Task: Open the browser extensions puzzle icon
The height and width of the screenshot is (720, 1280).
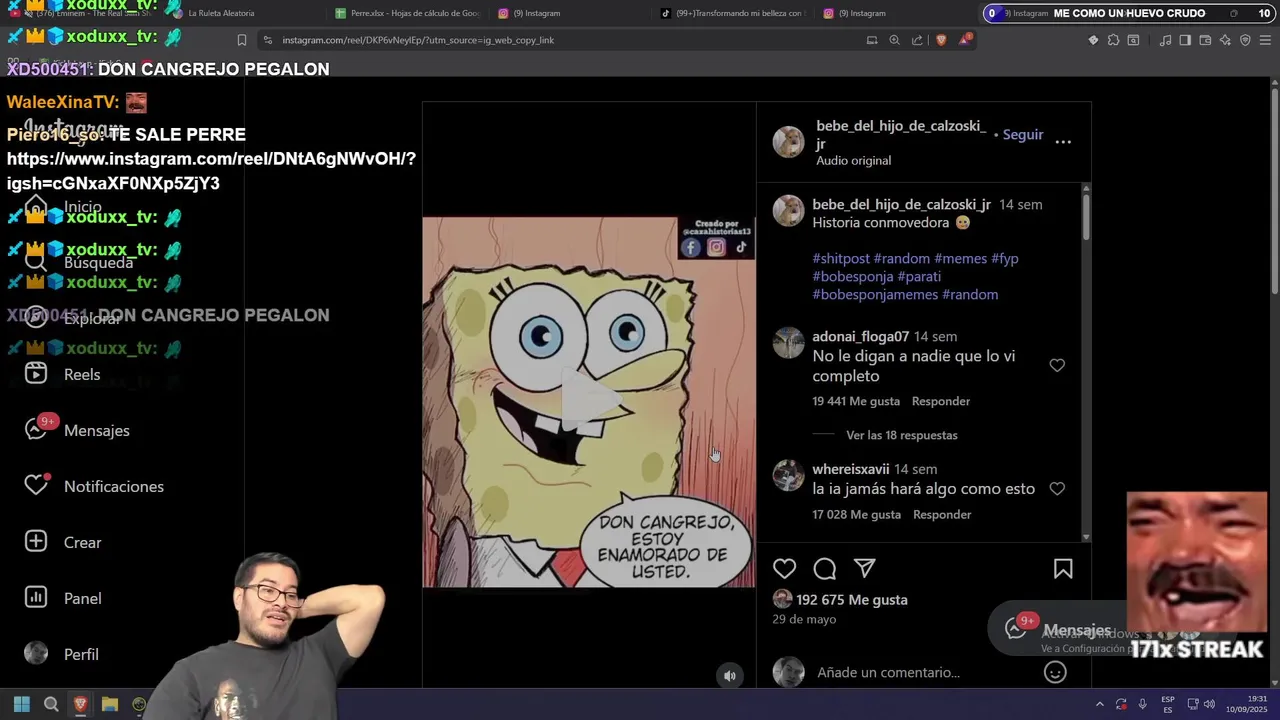Action: 1113,40
